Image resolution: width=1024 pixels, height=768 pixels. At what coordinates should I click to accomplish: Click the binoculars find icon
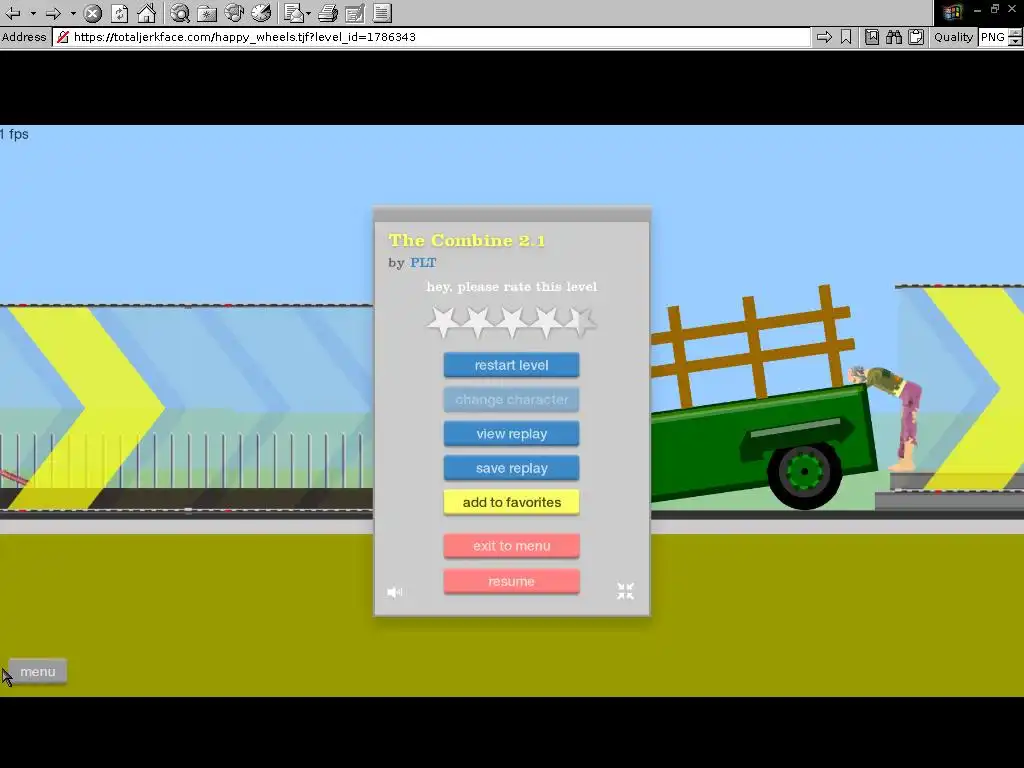tap(894, 37)
